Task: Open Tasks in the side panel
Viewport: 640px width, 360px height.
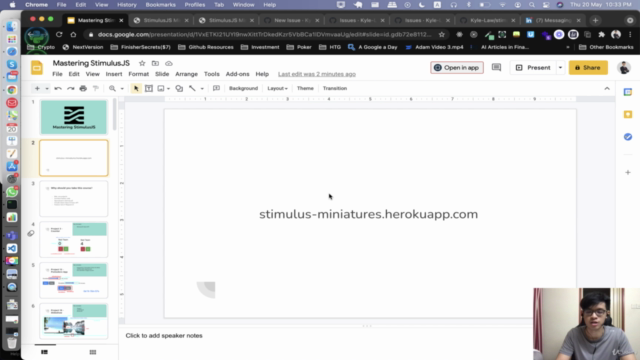Action: pyautogui.click(x=628, y=137)
